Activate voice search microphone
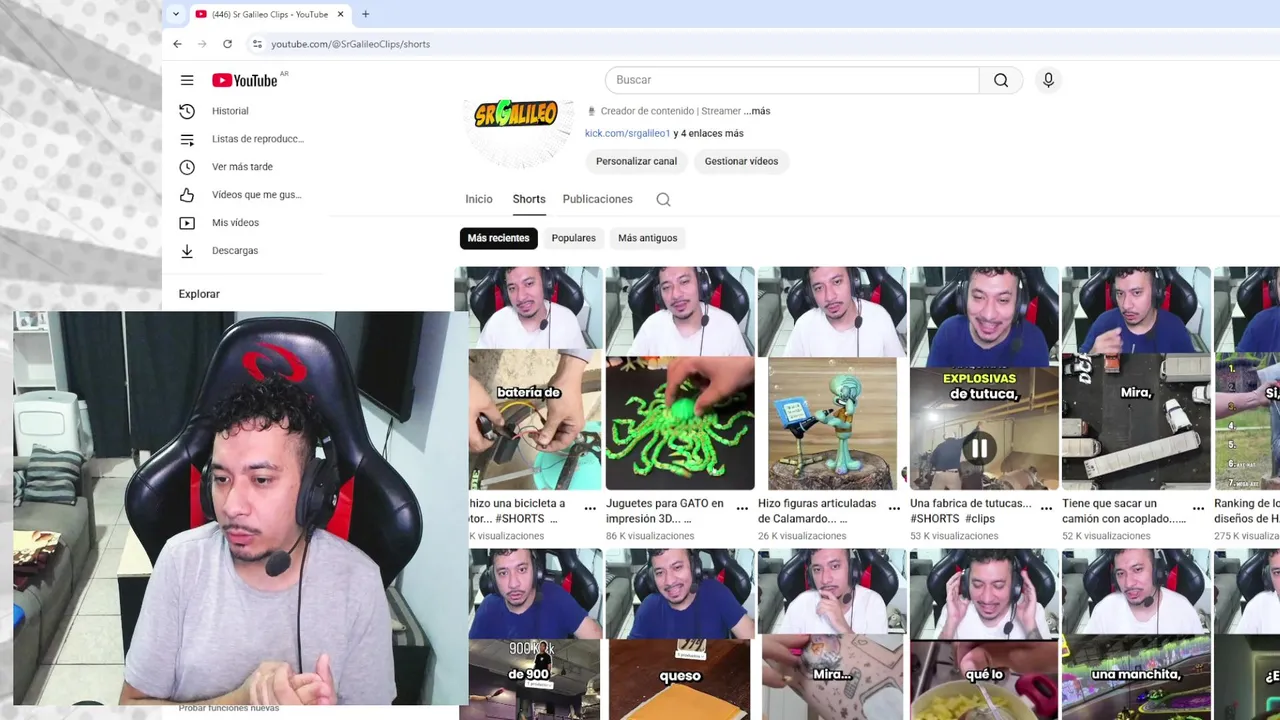Image resolution: width=1280 pixels, height=720 pixels. (1048, 80)
